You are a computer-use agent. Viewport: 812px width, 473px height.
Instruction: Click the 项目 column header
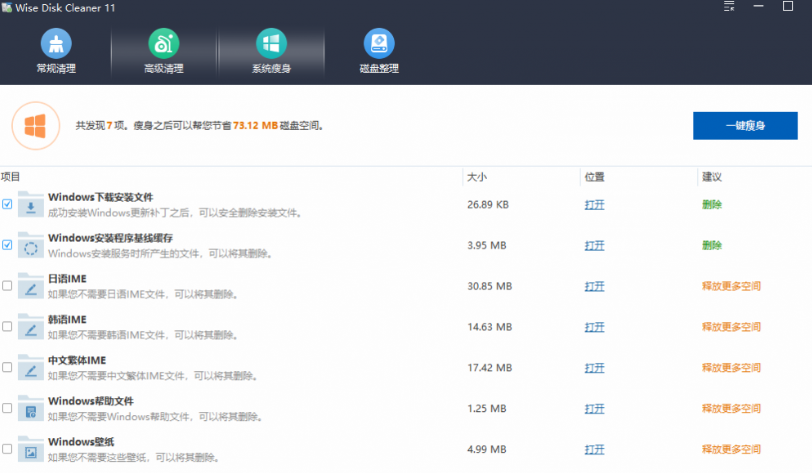(10, 177)
